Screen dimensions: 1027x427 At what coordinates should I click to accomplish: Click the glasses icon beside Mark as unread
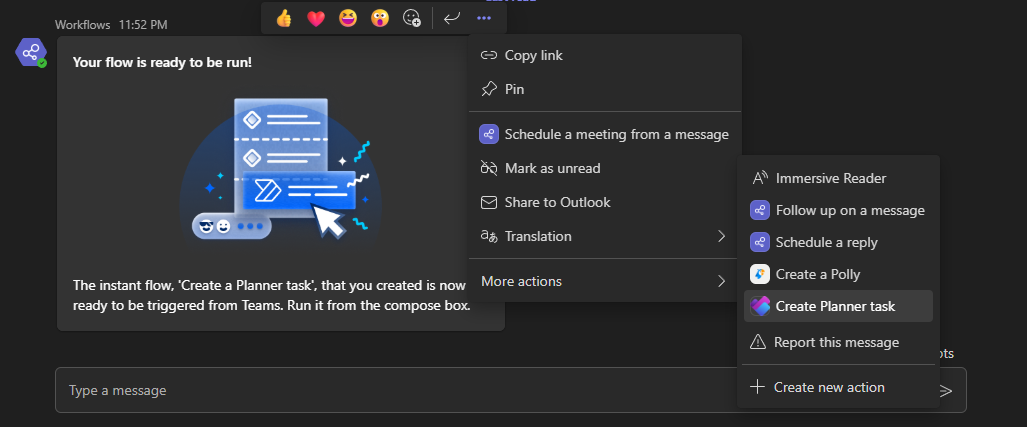pyautogui.click(x=489, y=168)
